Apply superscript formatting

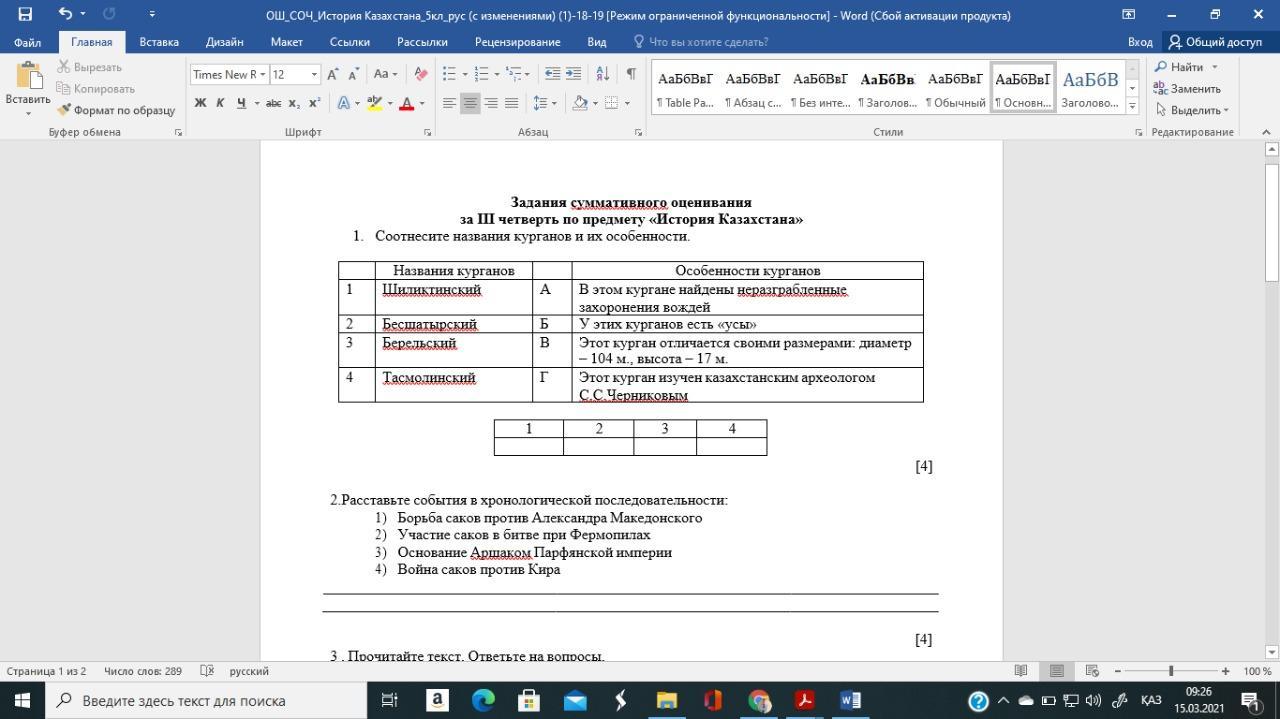click(314, 103)
